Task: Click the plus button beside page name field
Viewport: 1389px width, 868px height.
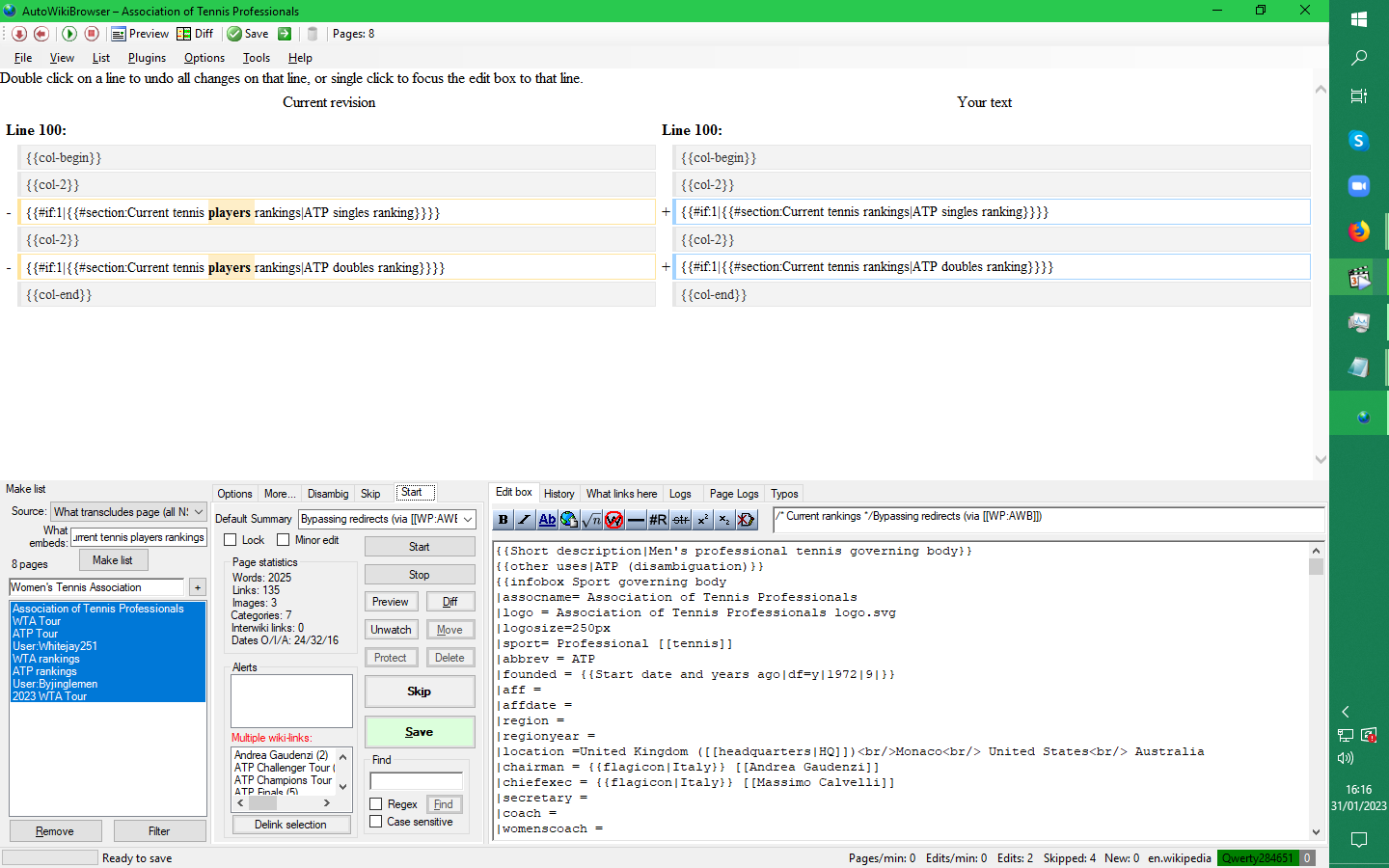Action: tap(198, 587)
